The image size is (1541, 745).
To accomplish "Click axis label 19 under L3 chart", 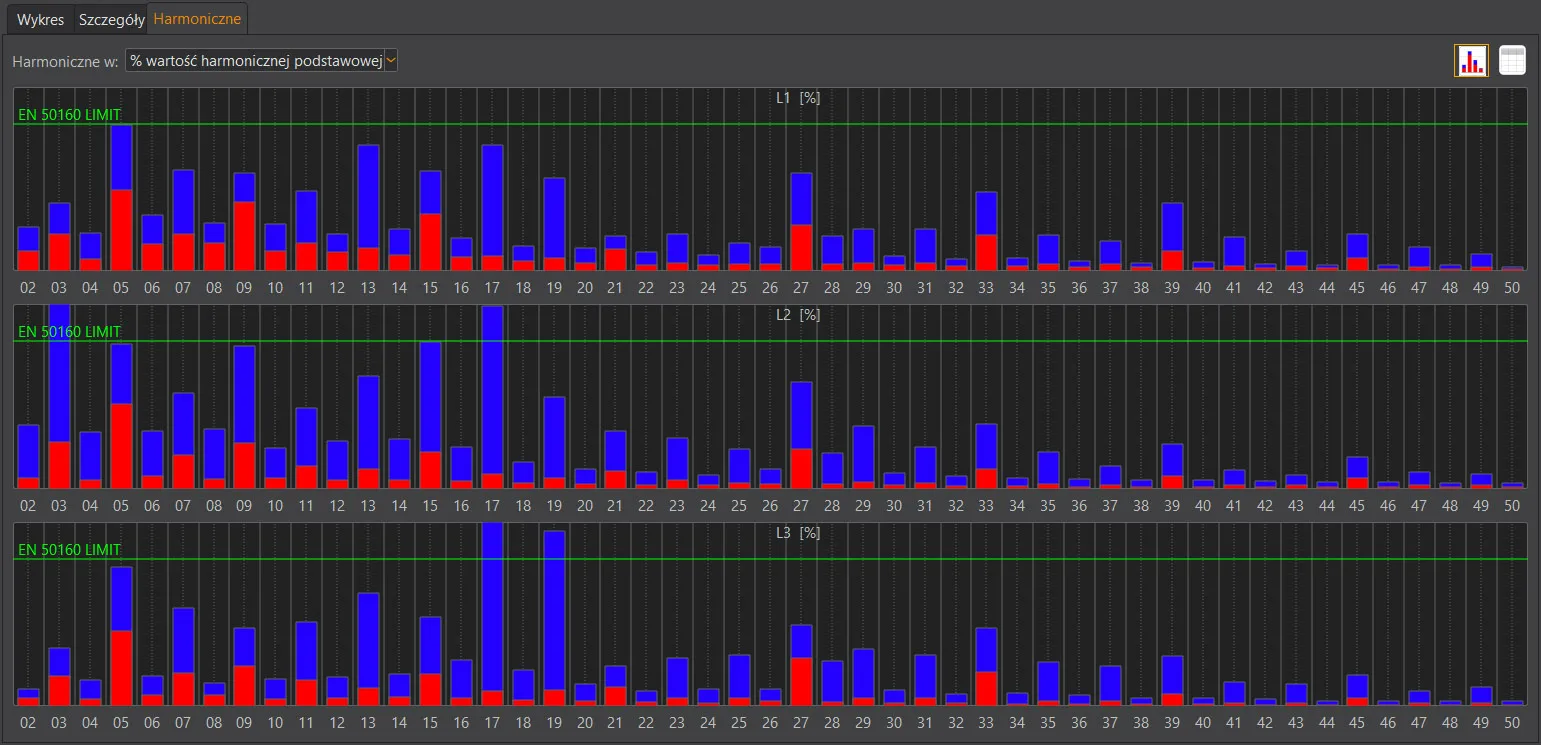I will (555, 723).
